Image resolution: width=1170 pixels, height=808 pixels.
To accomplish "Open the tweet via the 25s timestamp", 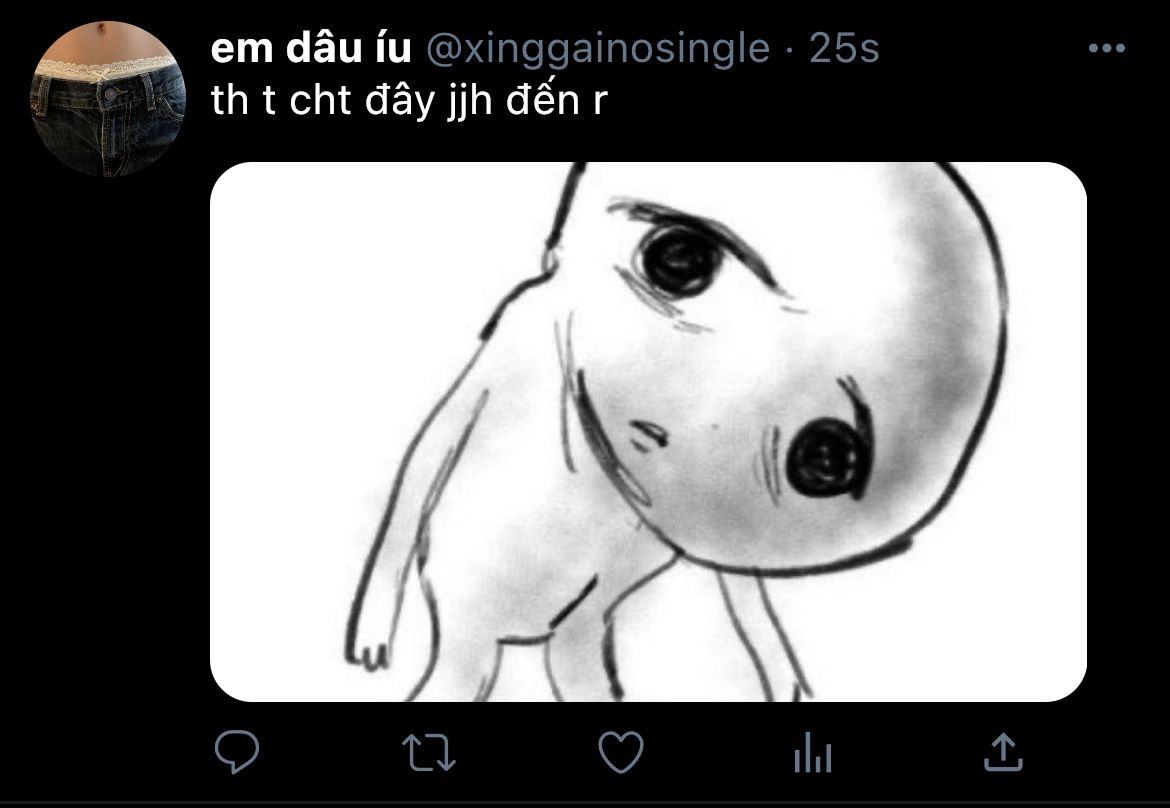I will click(844, 49).
